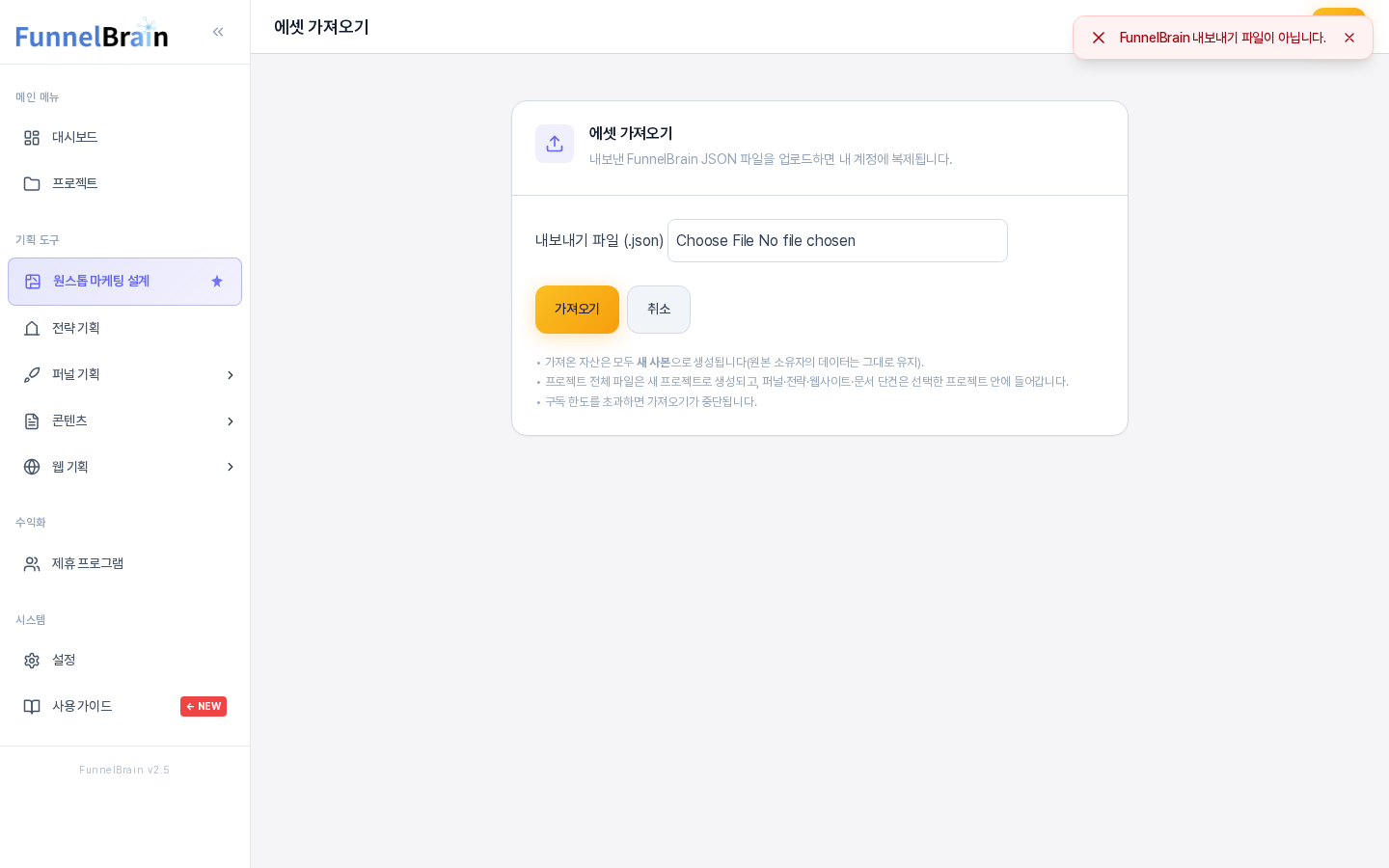
Task: Click the 프로젝트 folder icon
Action: click(32, 184)
